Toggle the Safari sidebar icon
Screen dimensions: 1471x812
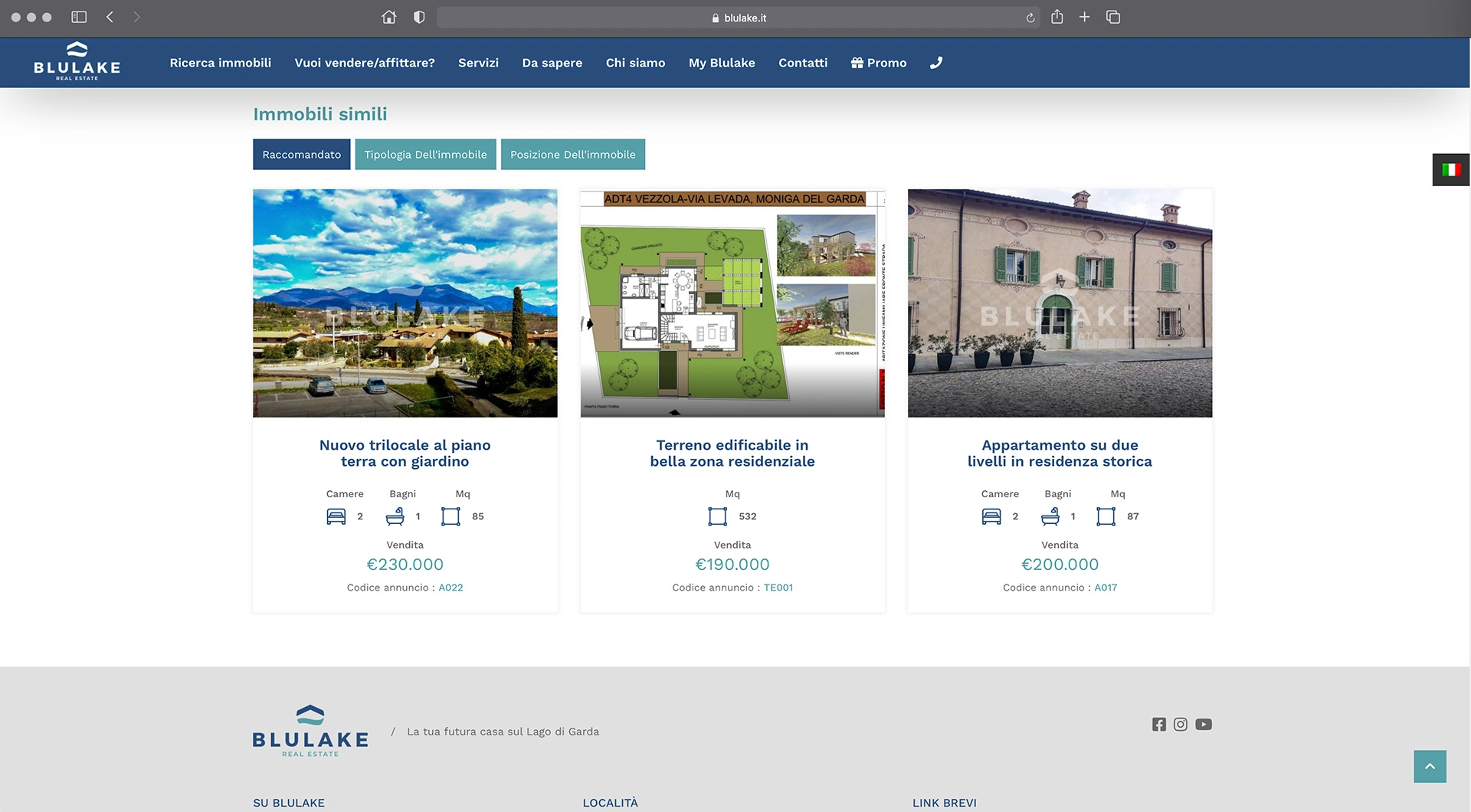click(x=79, y=17)
